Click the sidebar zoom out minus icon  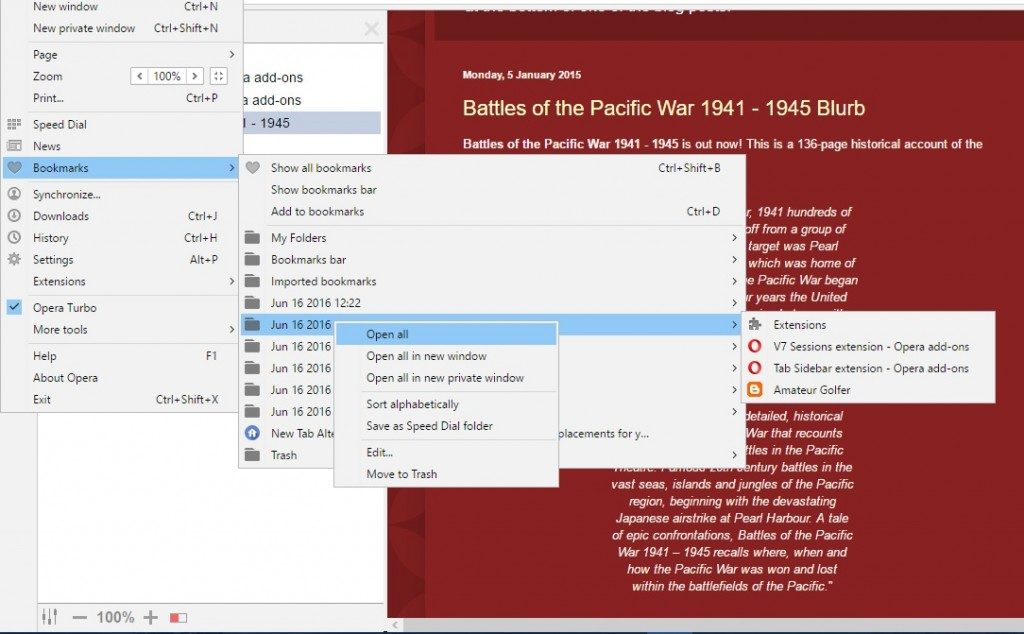(x=80, y=617)
